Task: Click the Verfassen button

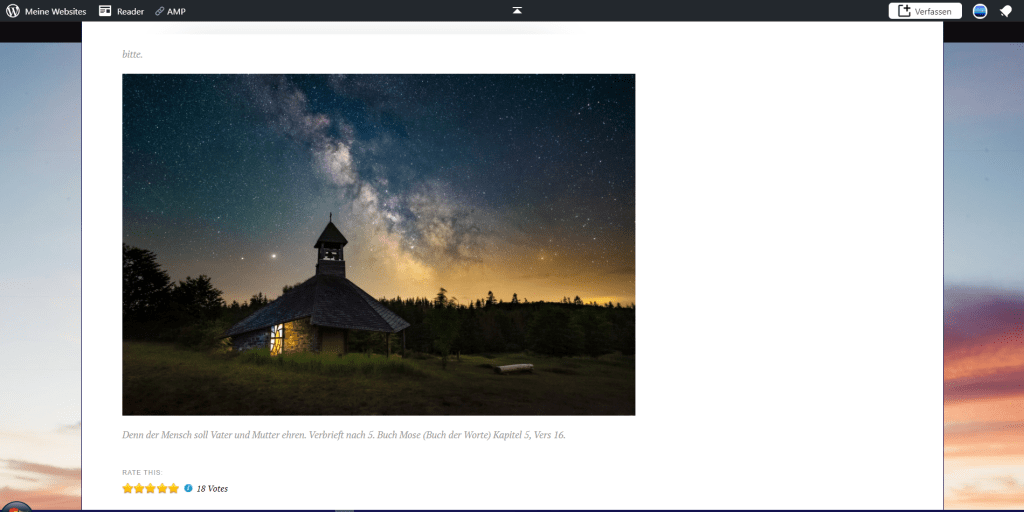Action: (x=925, y=11)
